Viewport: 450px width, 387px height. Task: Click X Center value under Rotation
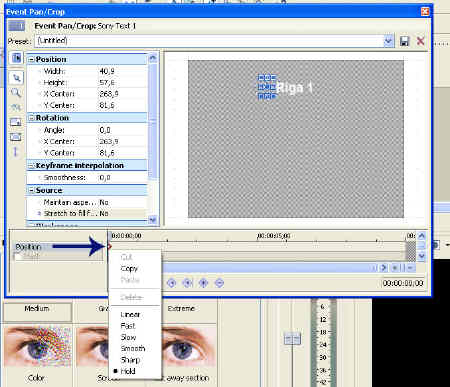tap(109, 141)
